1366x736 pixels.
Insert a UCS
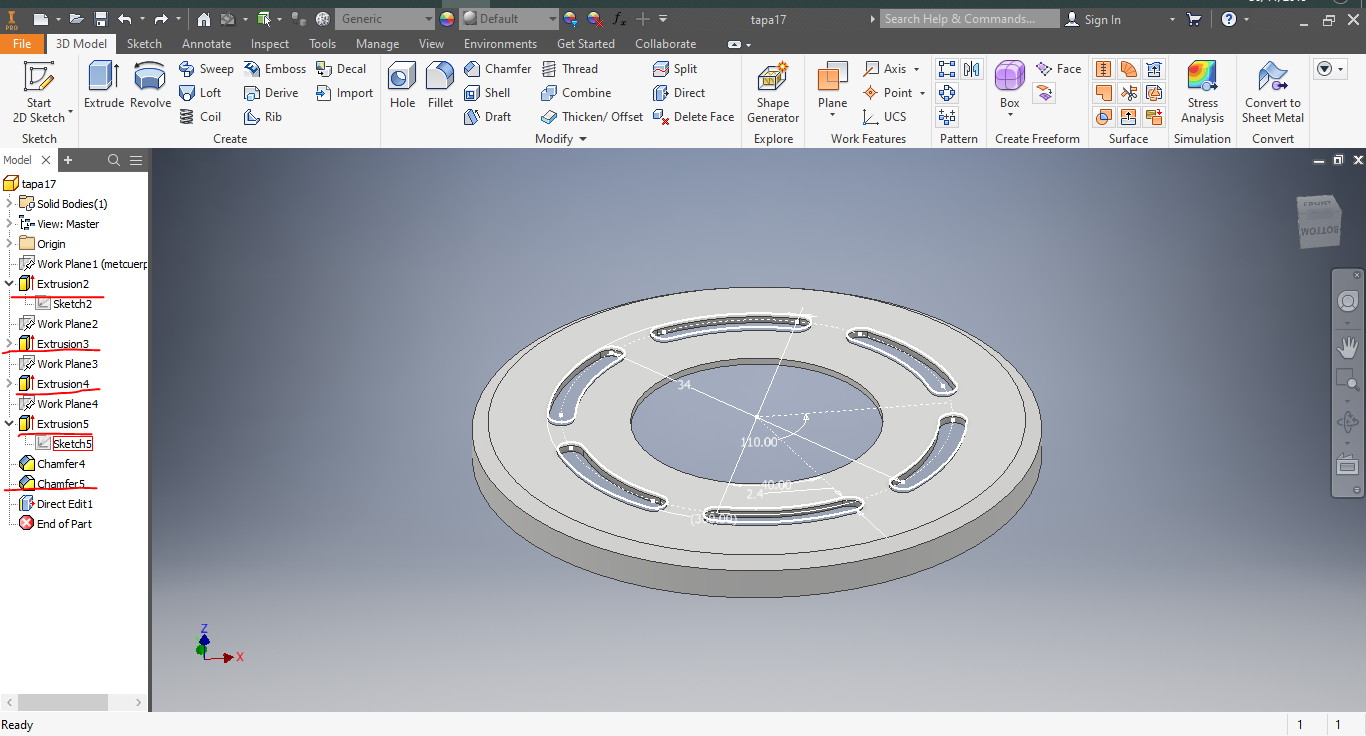(x=884, y=117)
